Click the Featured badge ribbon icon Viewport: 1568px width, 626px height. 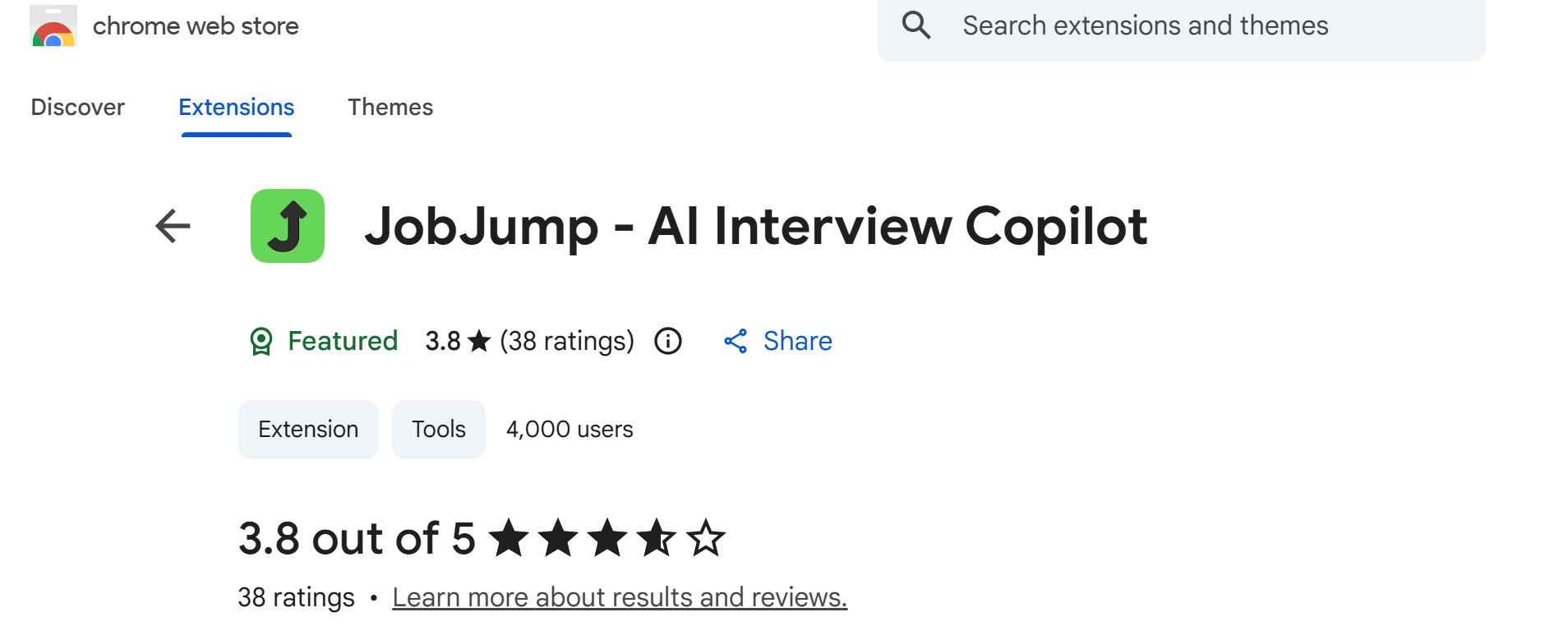(261, 341)
